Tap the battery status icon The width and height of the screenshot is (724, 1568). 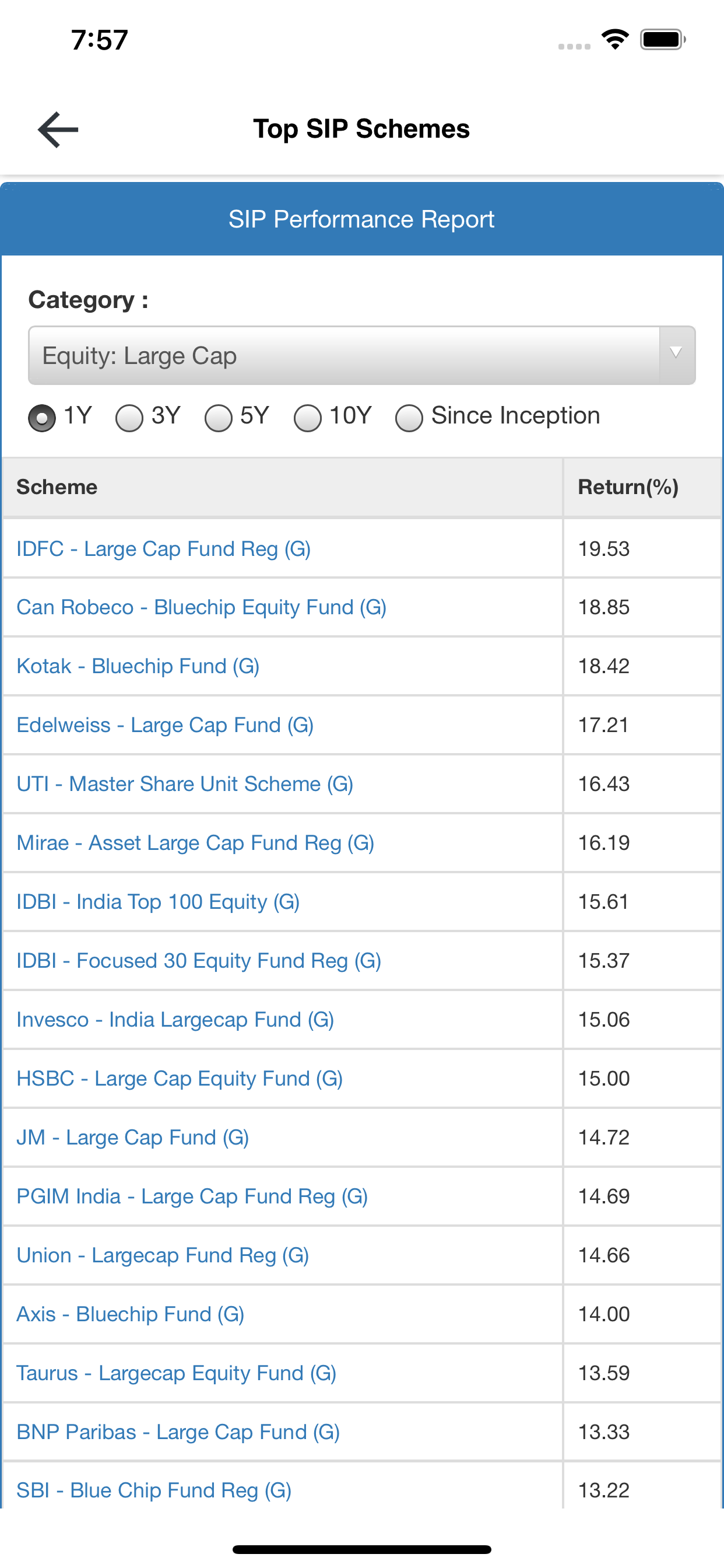[x=663, y=40]
